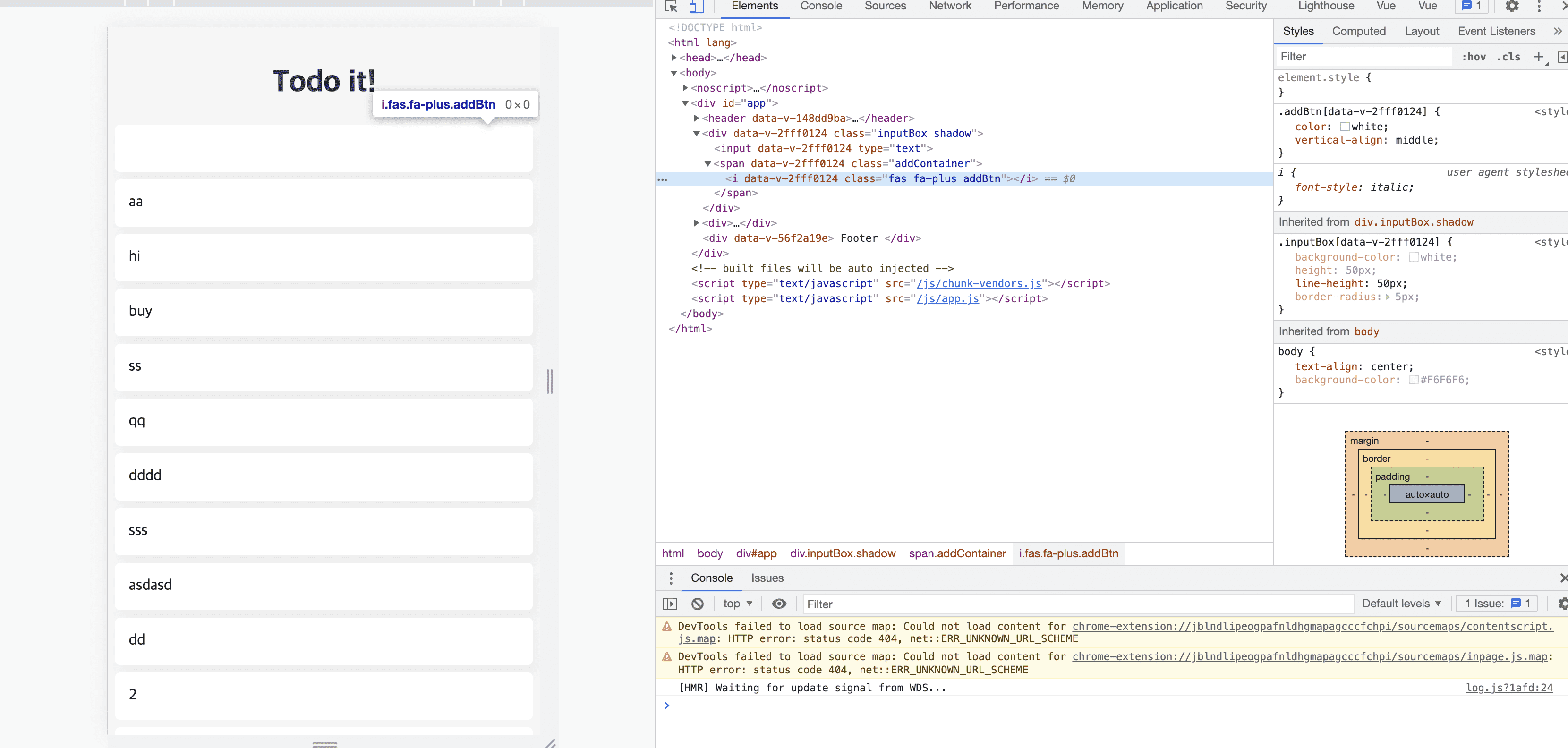Toggle the live expression eye icon

tap(778, 604)
